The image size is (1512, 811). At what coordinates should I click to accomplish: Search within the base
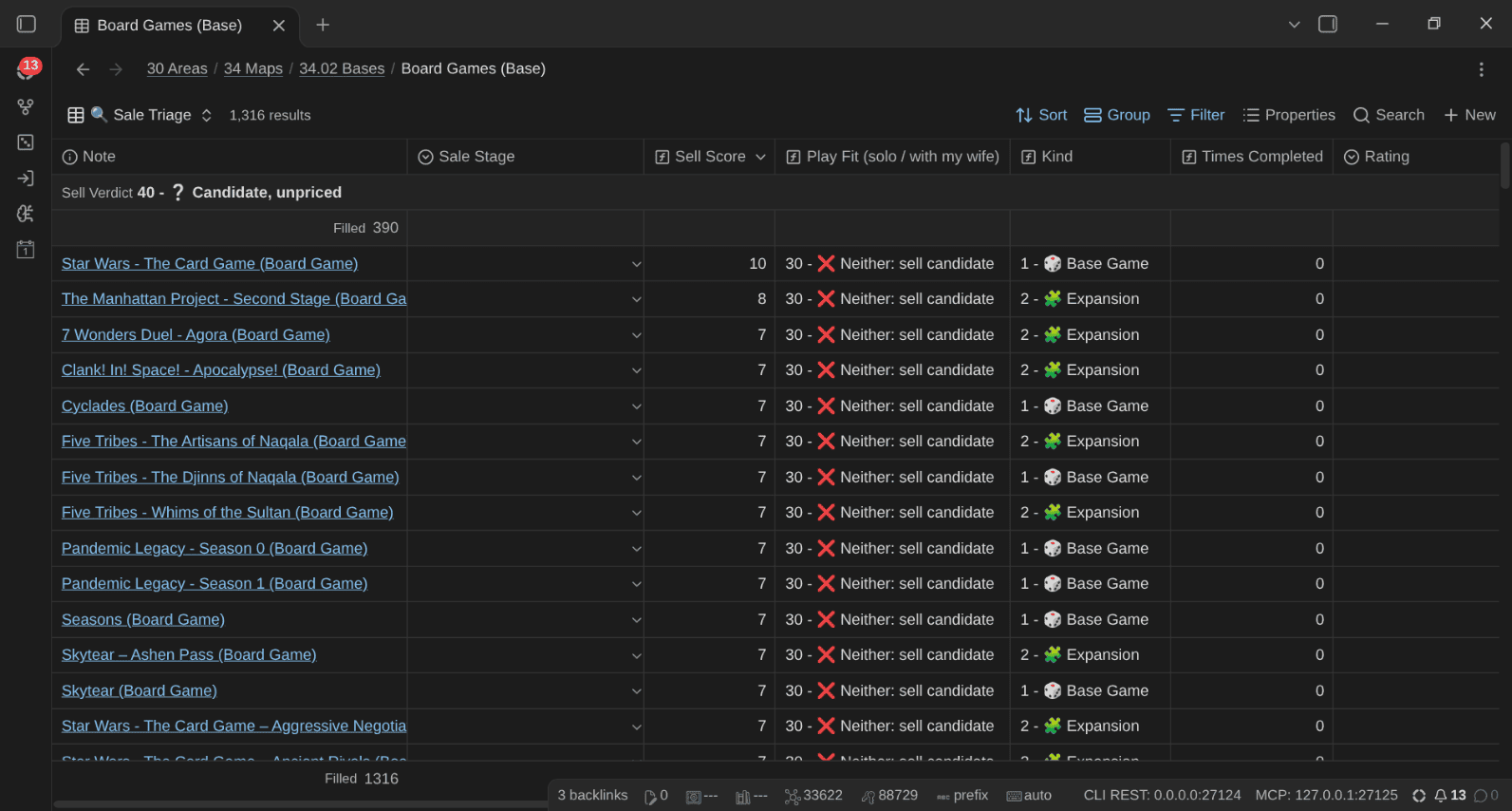click(x=1389, y=115)
